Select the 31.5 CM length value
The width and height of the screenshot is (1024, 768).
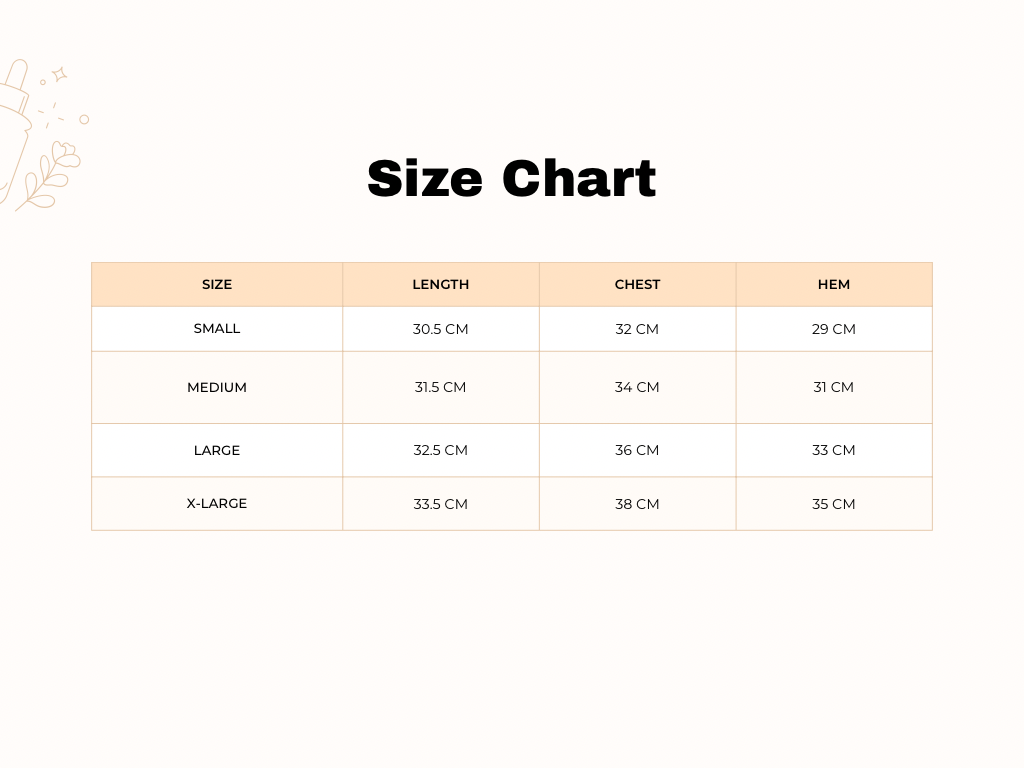(x=440, y=387)
